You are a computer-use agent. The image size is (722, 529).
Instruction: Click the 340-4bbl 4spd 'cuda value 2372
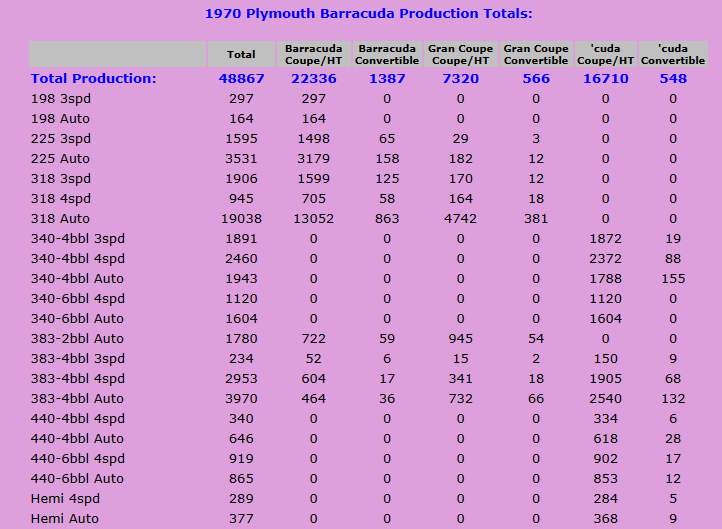606,259
